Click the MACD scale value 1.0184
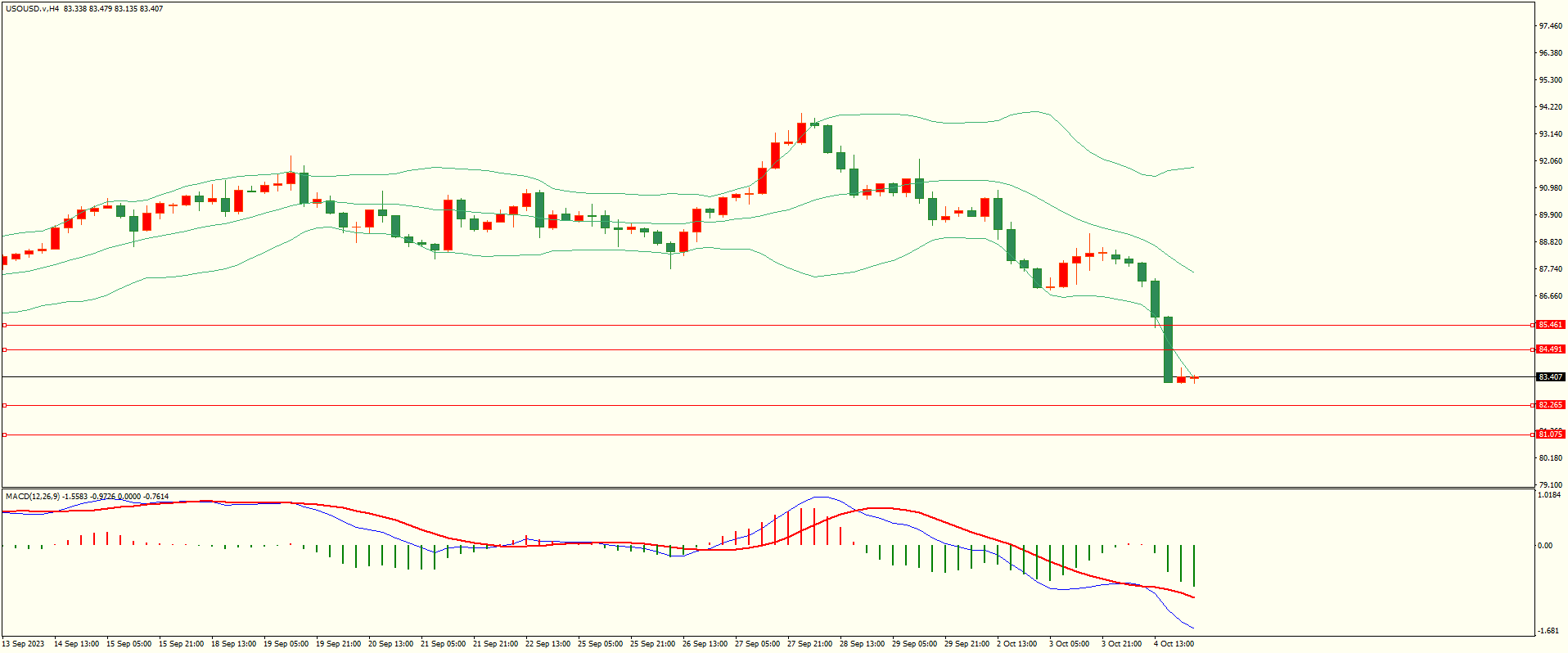This screenshot has height=653, width=1568. coord(1548,495)
